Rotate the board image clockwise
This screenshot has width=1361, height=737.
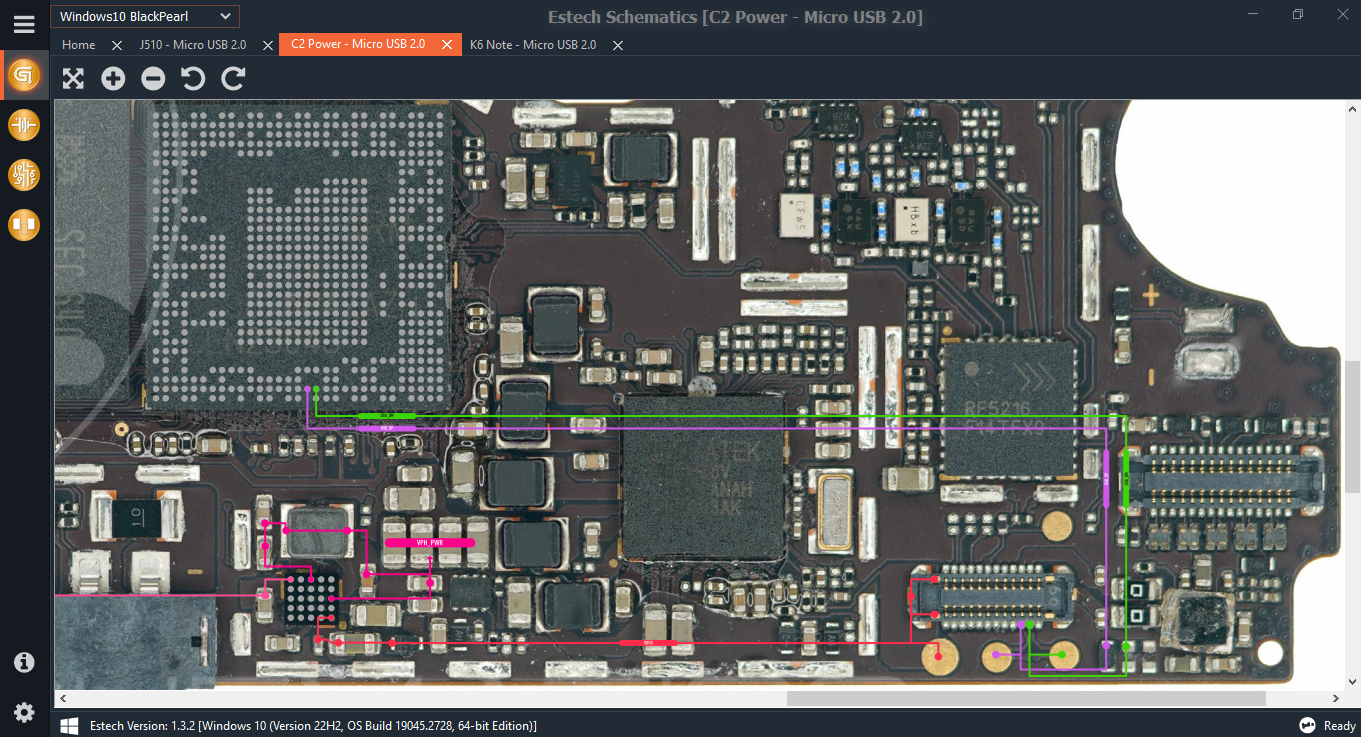(x=233, y=78)
